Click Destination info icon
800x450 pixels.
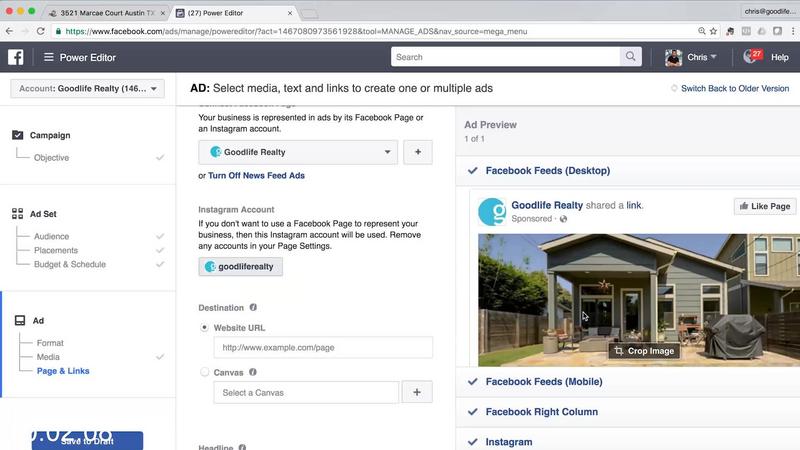coord(253,307)
